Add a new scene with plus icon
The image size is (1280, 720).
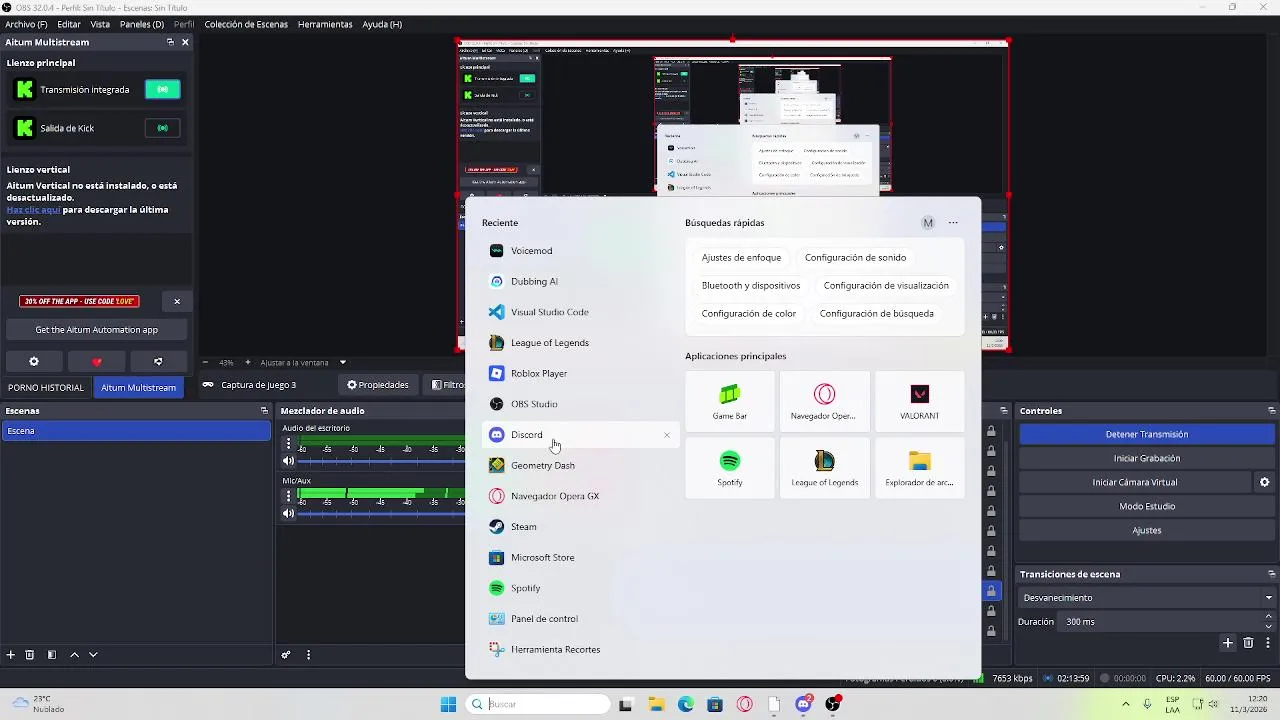[x=11, y=655]
